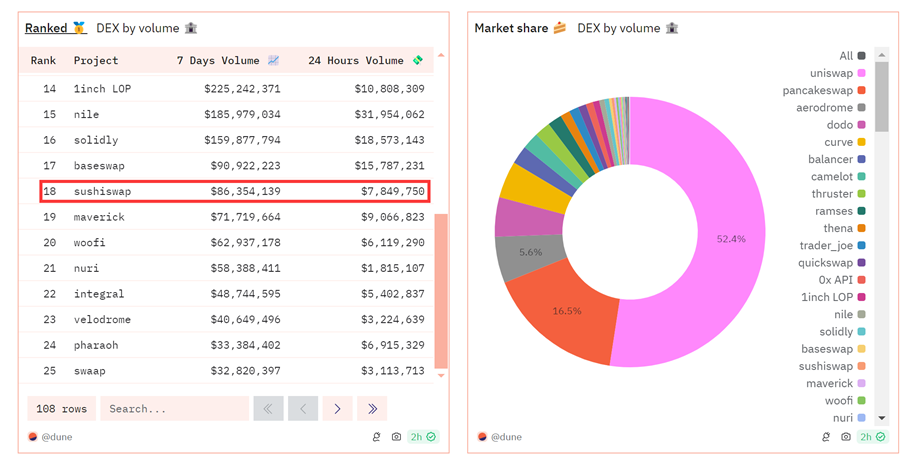Go to the next table page
Screen dimensions: 900x457
(x=337, y=408)
